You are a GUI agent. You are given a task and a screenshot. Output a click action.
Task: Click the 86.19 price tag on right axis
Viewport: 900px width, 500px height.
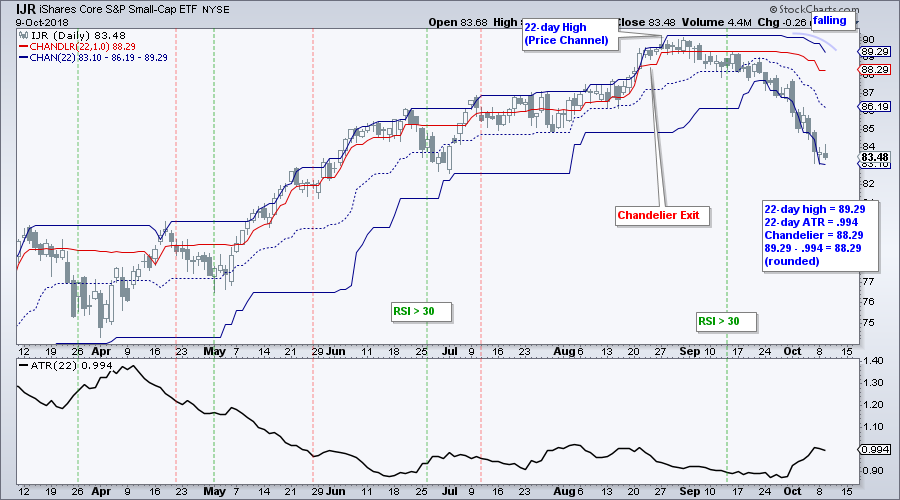coord(875,107)
